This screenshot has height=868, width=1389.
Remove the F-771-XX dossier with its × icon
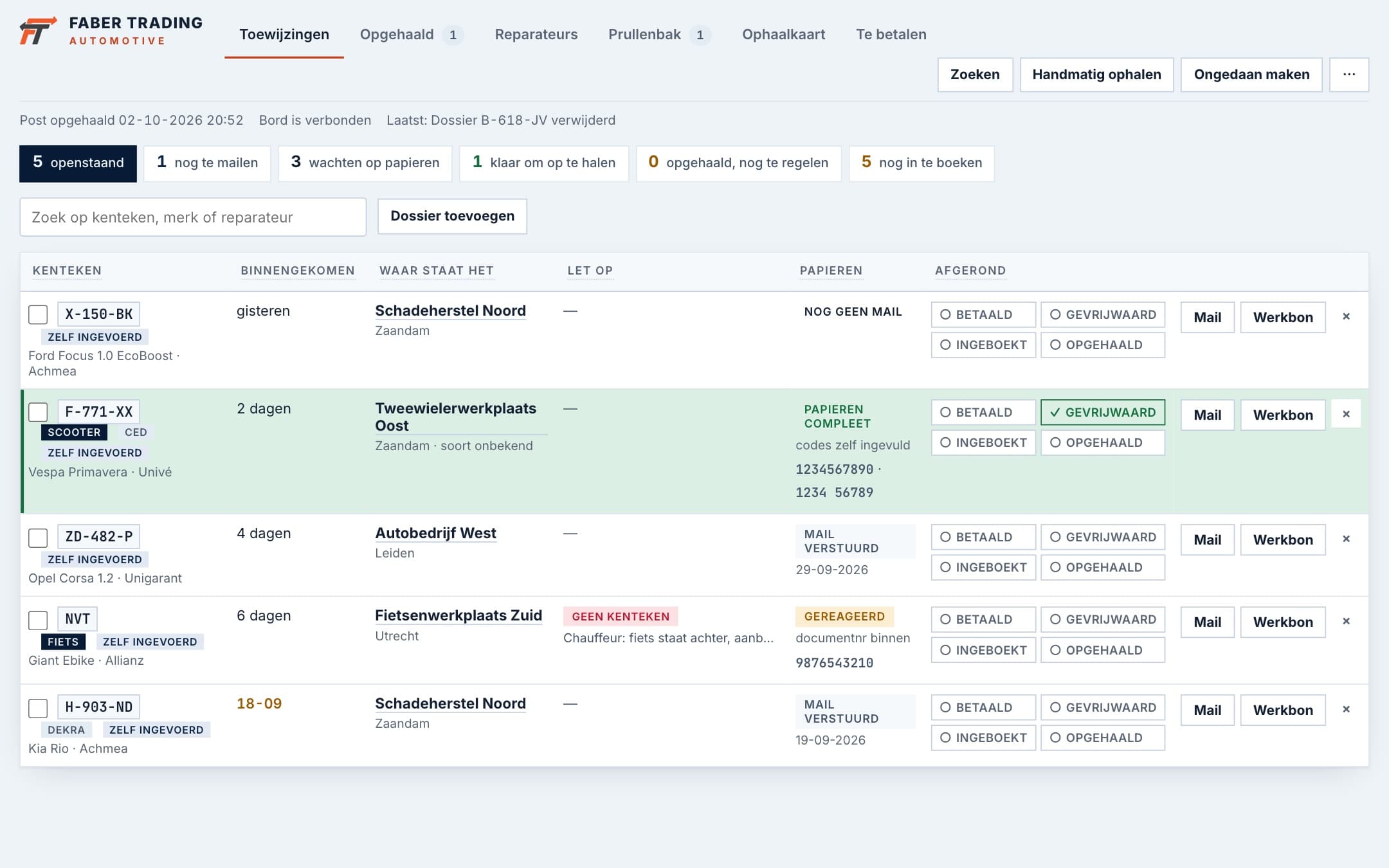click(1346, 414)
